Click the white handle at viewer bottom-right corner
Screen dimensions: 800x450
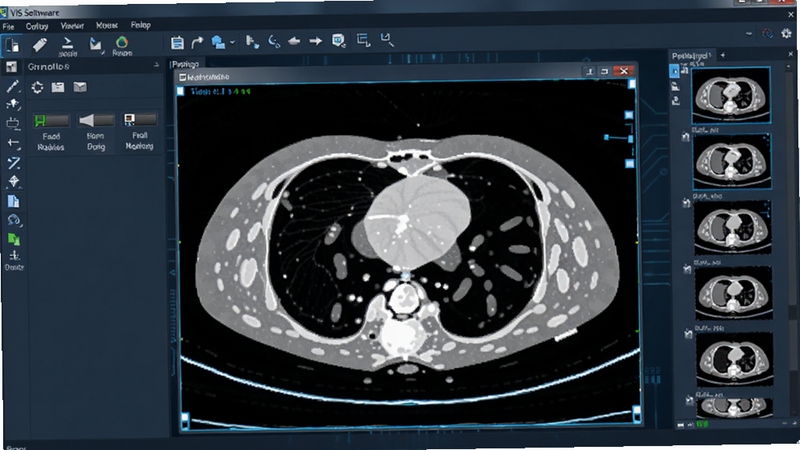point(637,412)
